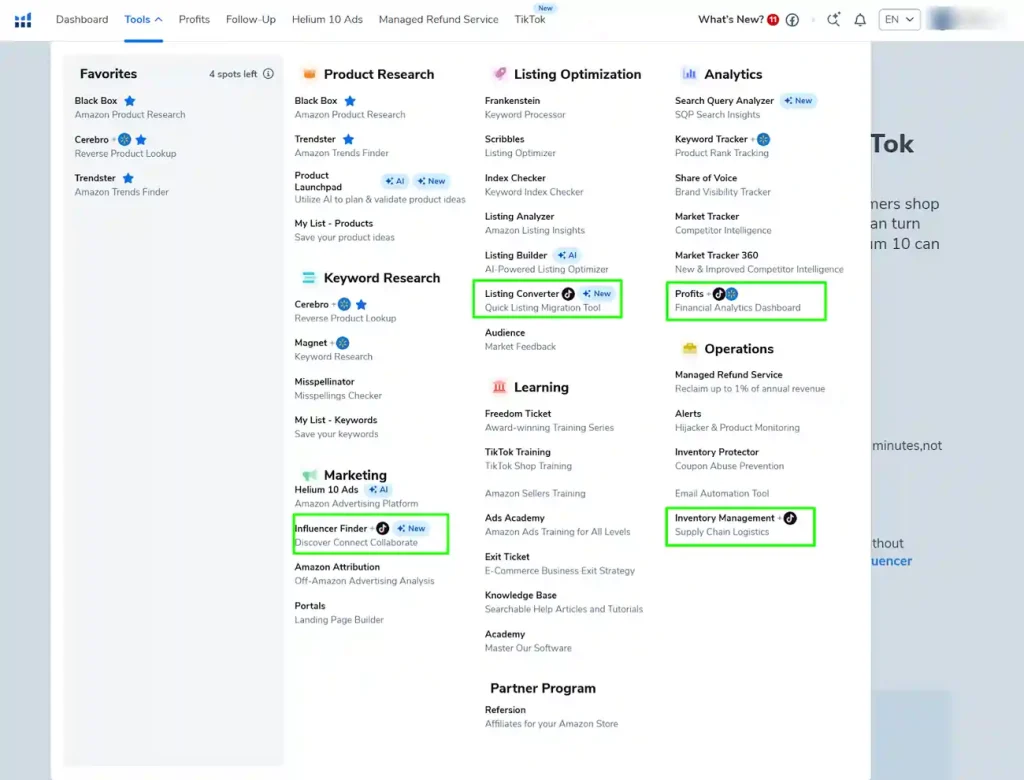Click TikTok icon beside Profits tool
Viewport: 1024px width, 780px height.
click(718, 294)
